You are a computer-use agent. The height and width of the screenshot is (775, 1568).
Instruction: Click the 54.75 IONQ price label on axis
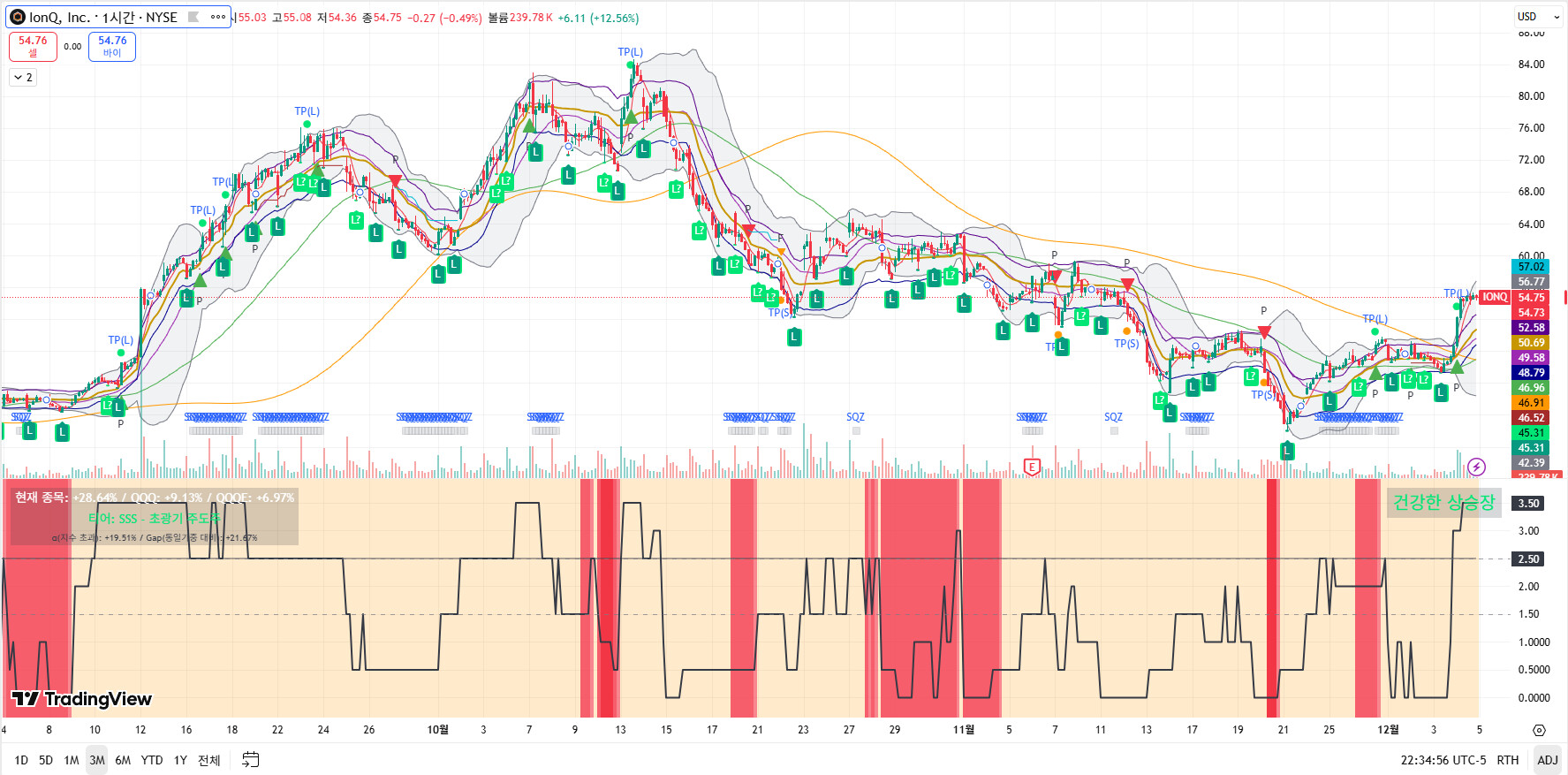(x=1531, y=298)
